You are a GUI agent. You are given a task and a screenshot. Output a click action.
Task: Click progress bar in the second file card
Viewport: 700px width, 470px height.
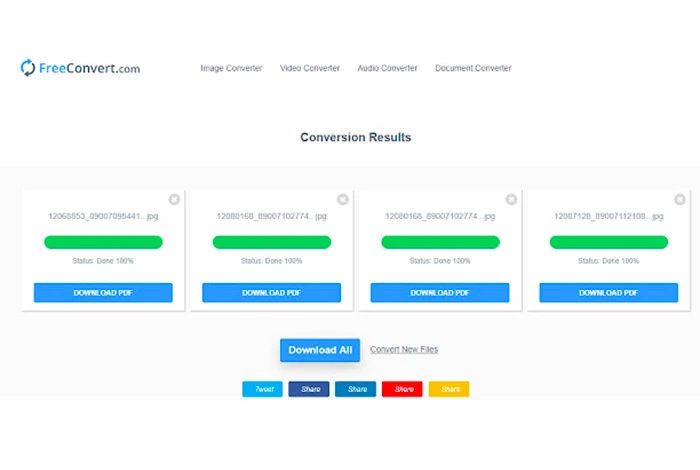(271, 242)
